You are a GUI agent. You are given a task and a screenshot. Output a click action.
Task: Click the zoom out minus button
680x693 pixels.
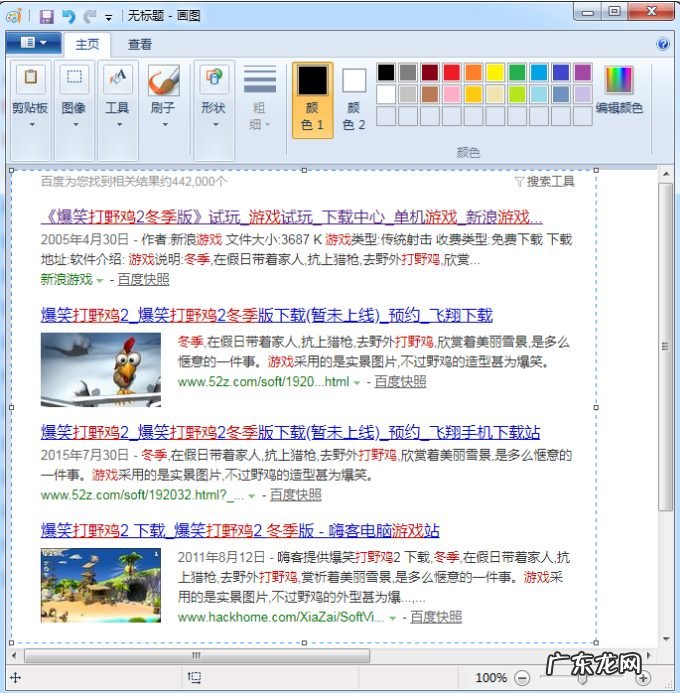point(522,678)
